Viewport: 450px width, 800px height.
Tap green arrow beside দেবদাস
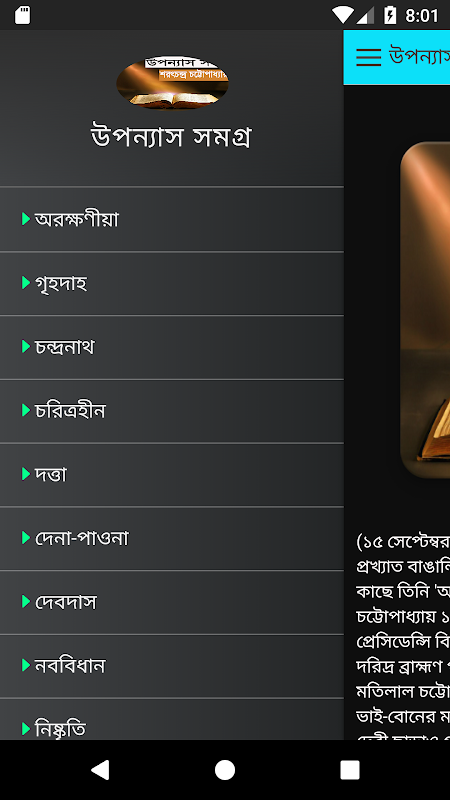click(26, 602)
